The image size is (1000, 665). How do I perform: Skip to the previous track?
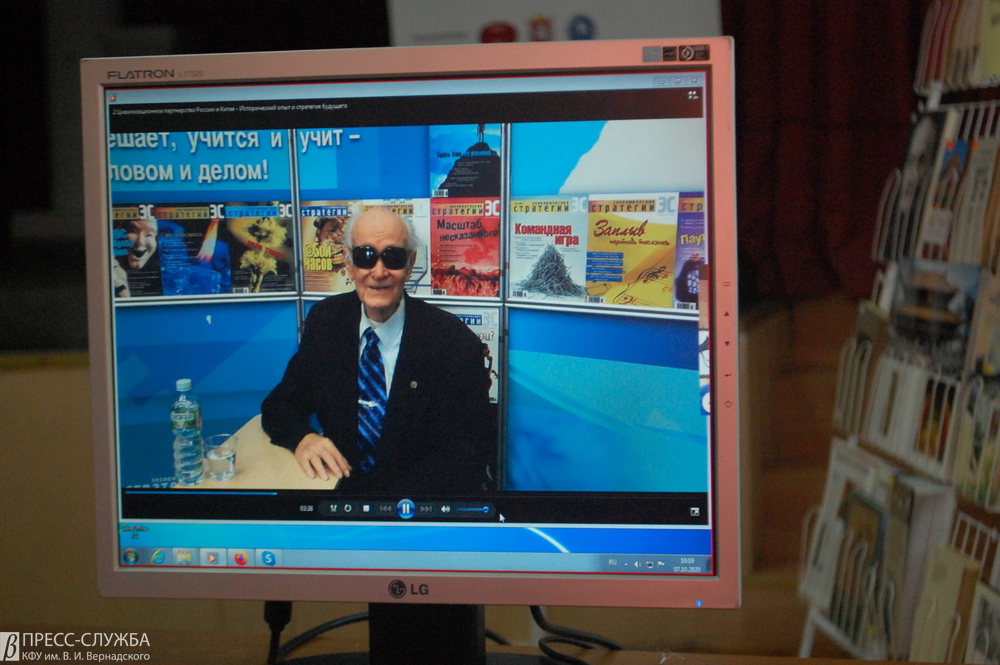click(x=385, y=509)
